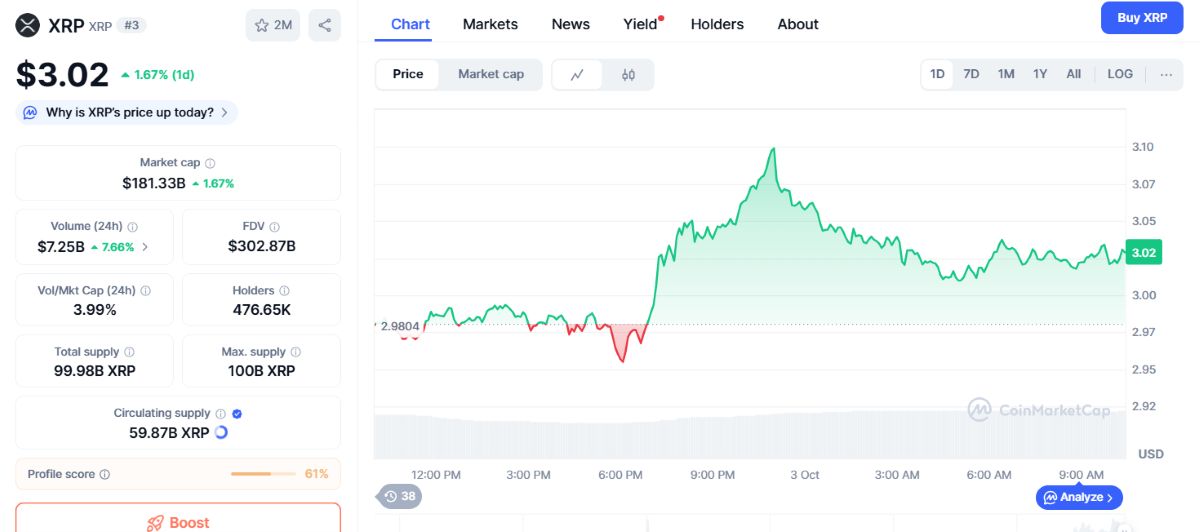Toggle LOG scale on the chart

tap(1120, 74)
